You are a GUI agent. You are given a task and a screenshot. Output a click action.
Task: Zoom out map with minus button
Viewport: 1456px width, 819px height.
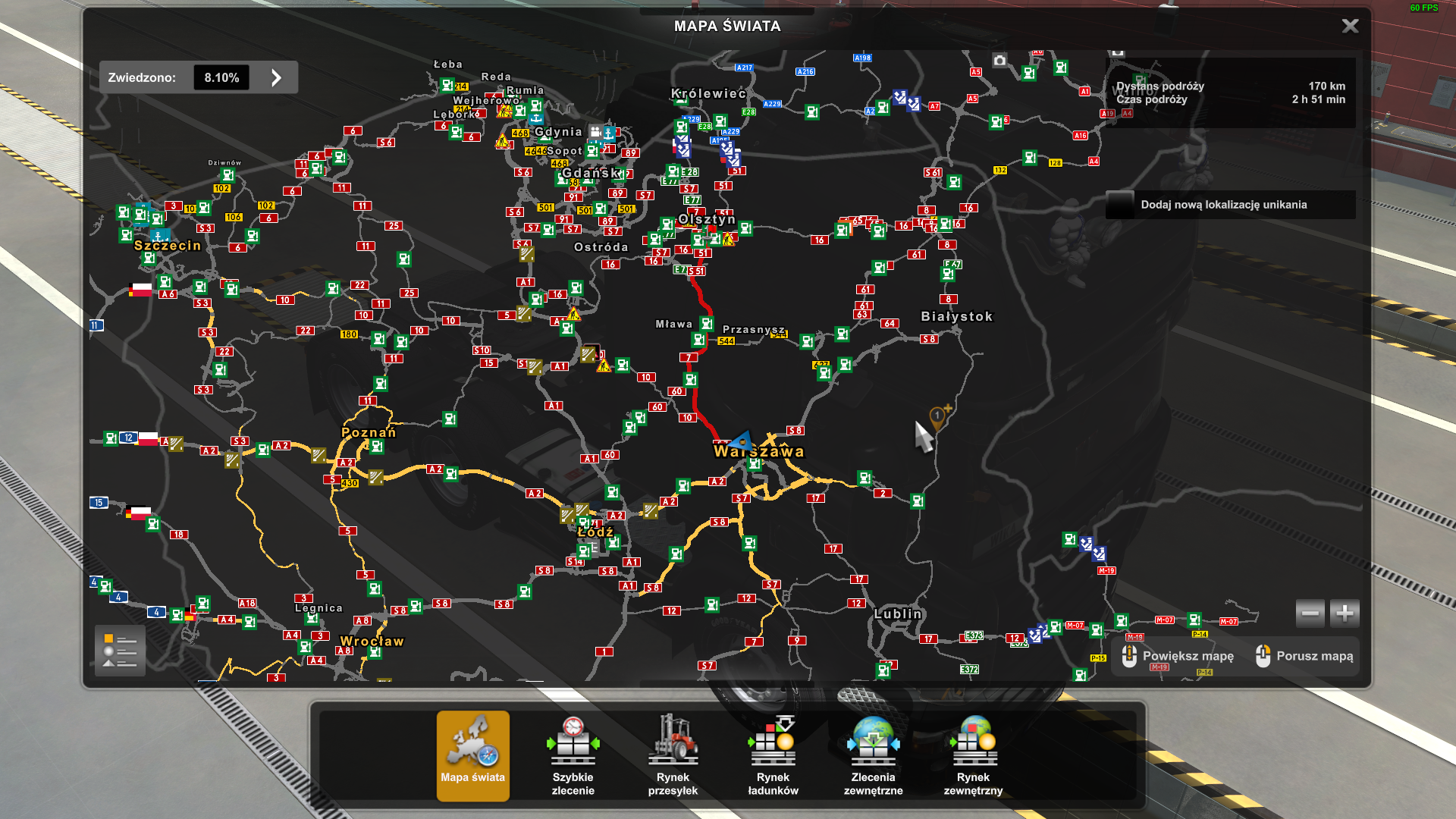point(1310,613)
